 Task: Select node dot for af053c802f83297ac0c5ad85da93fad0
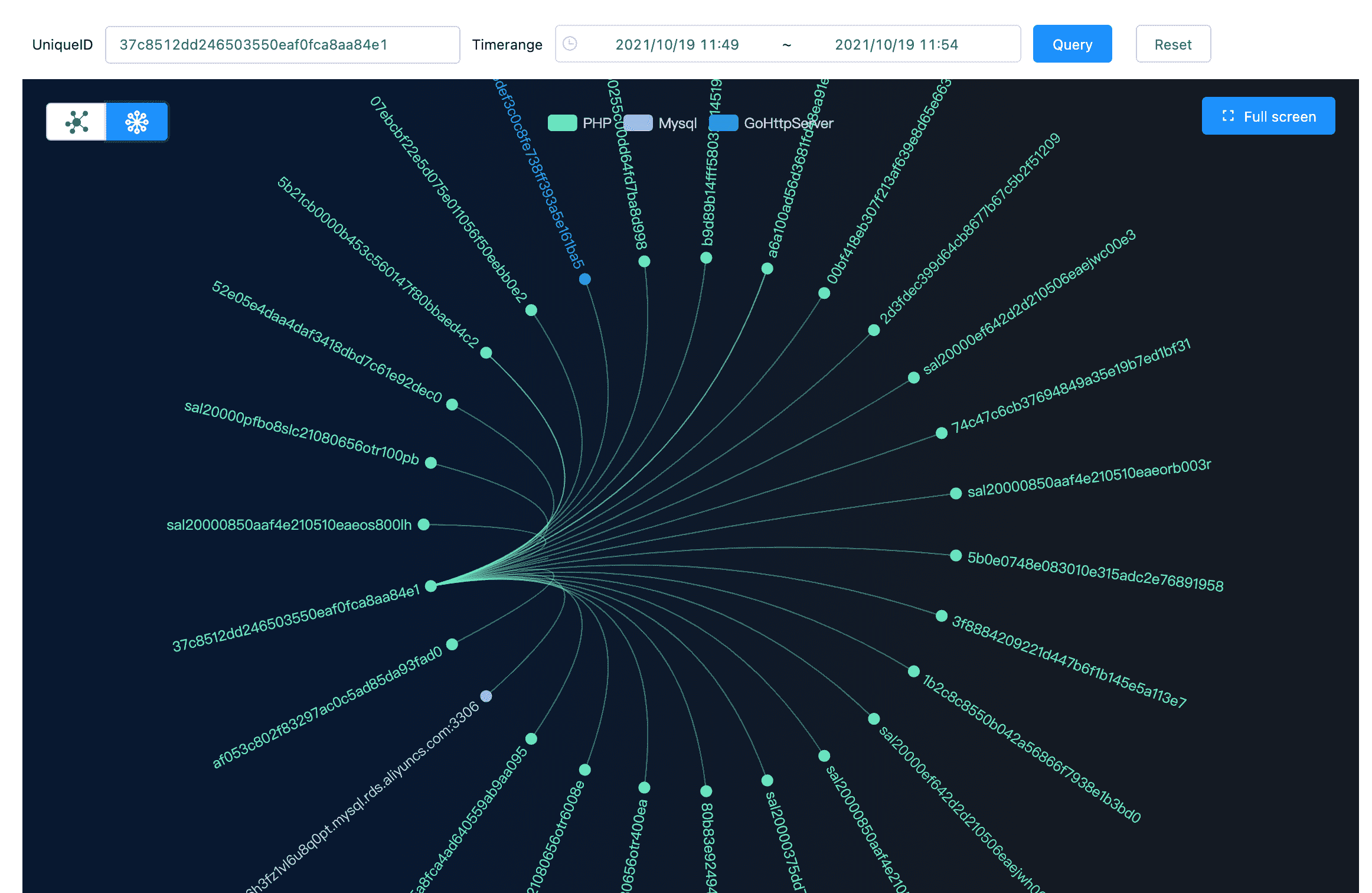pyautogui.click(x=452, y=644)
